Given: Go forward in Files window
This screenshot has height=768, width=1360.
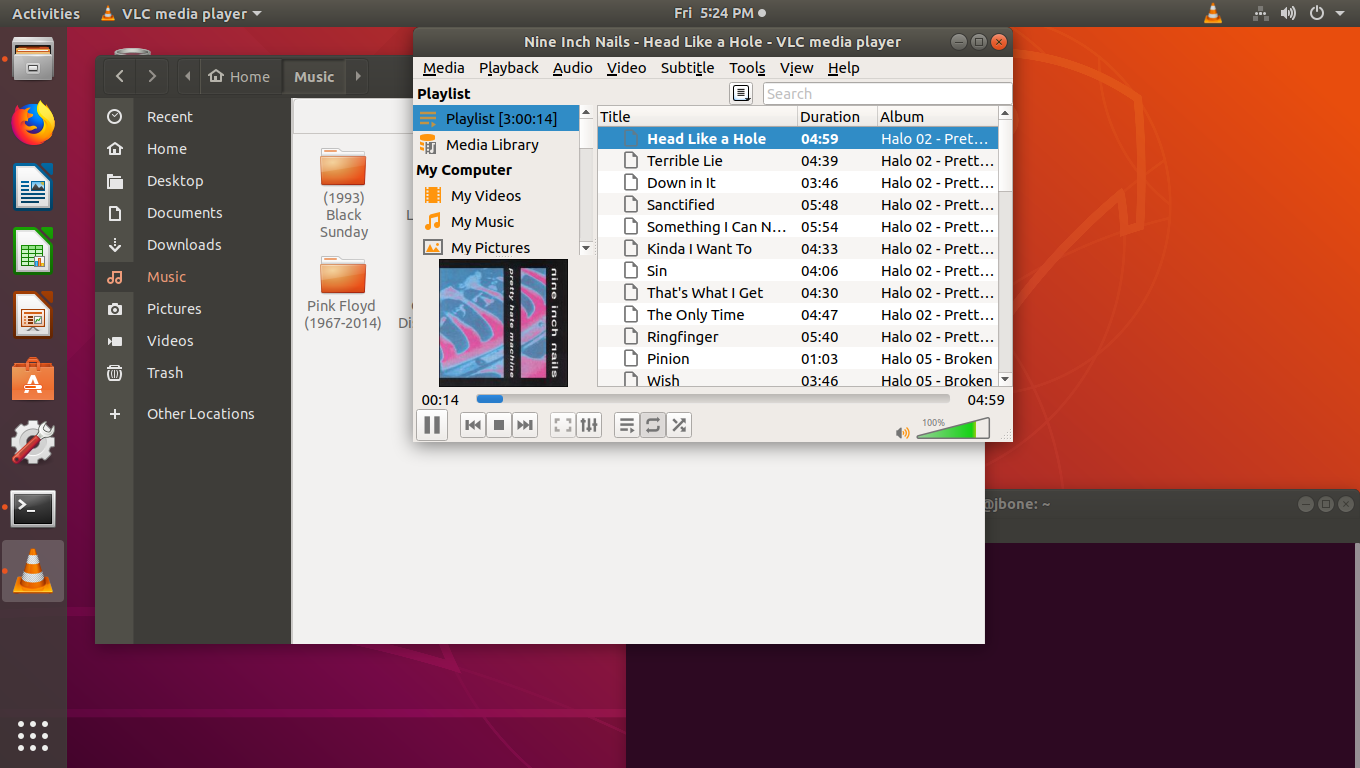Looking at the screenshot, I should pos(151,76).
